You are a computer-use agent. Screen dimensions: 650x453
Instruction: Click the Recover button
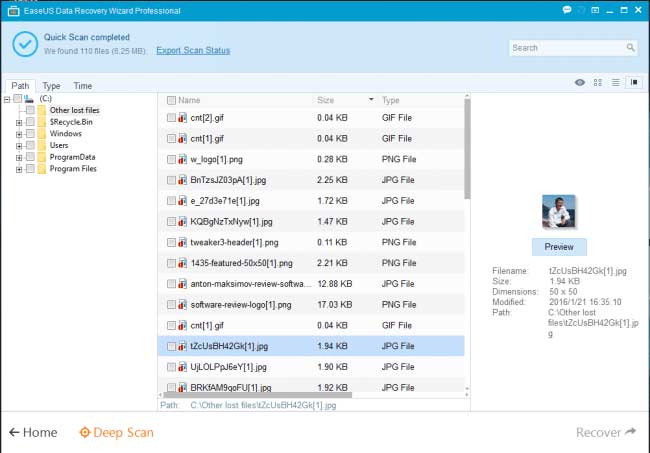click(606, 432)
